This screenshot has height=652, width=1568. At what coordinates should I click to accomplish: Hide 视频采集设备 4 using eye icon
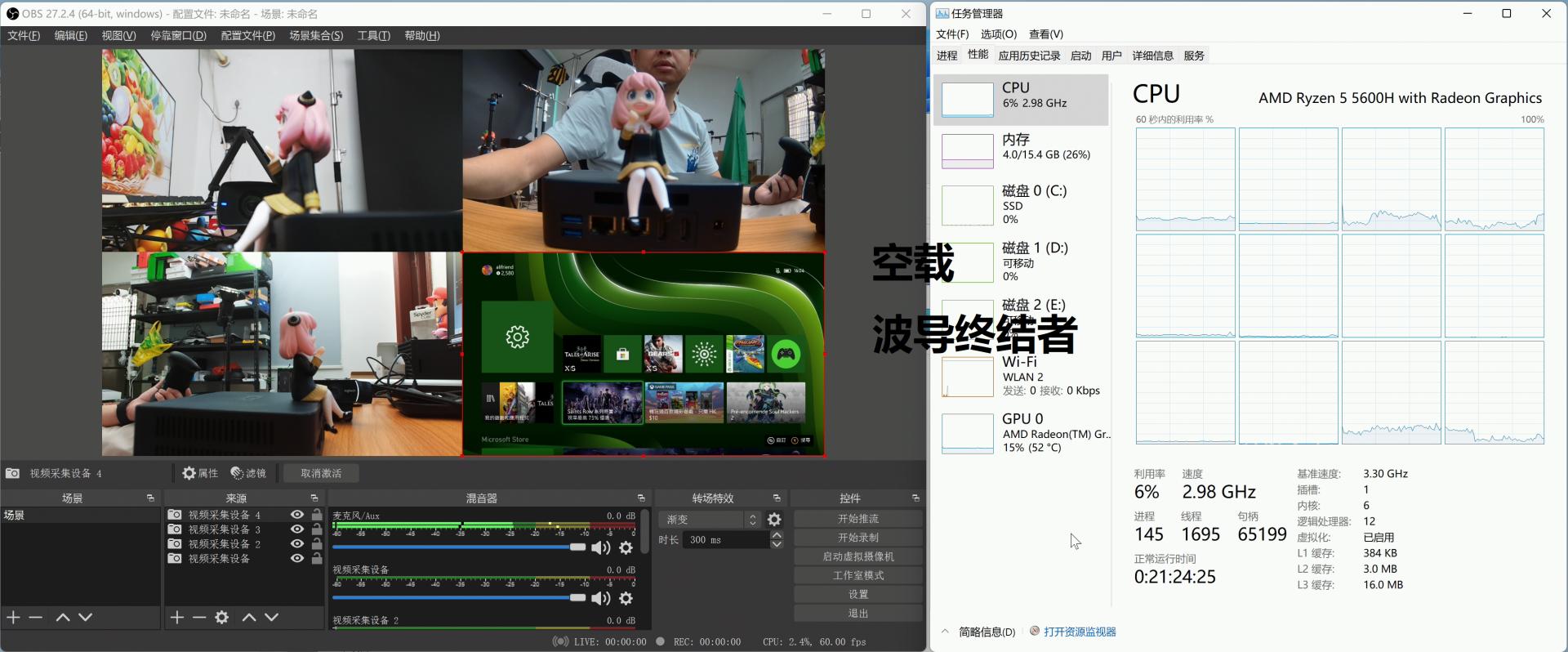click(x=297, y=515)
